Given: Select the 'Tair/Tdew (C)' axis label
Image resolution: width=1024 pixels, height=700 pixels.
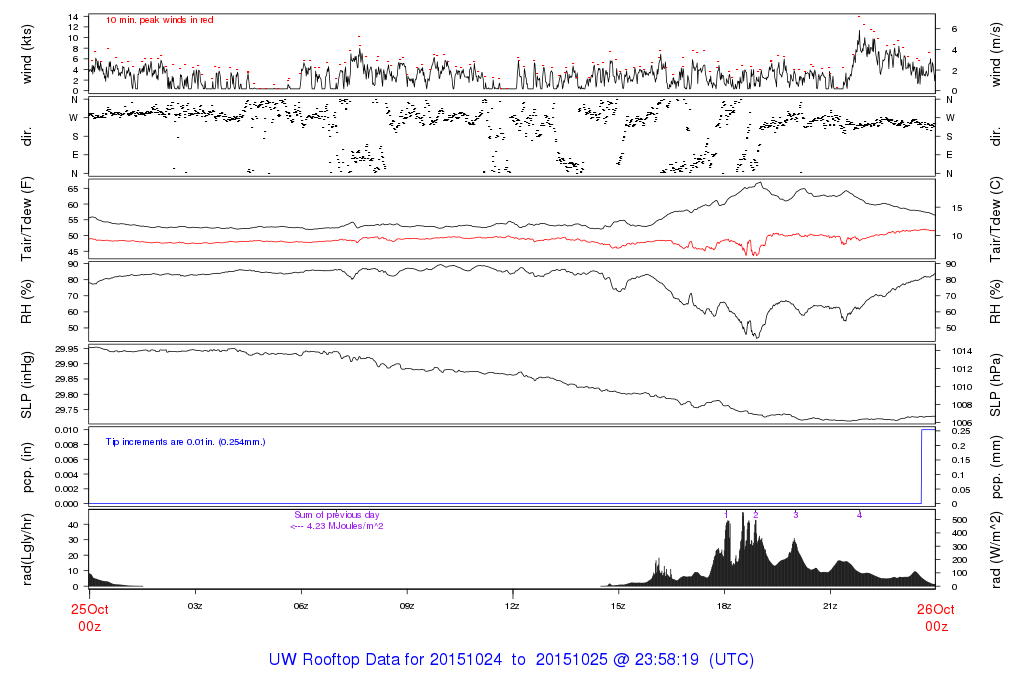Looking at the screenshot, I should point(996,219).
